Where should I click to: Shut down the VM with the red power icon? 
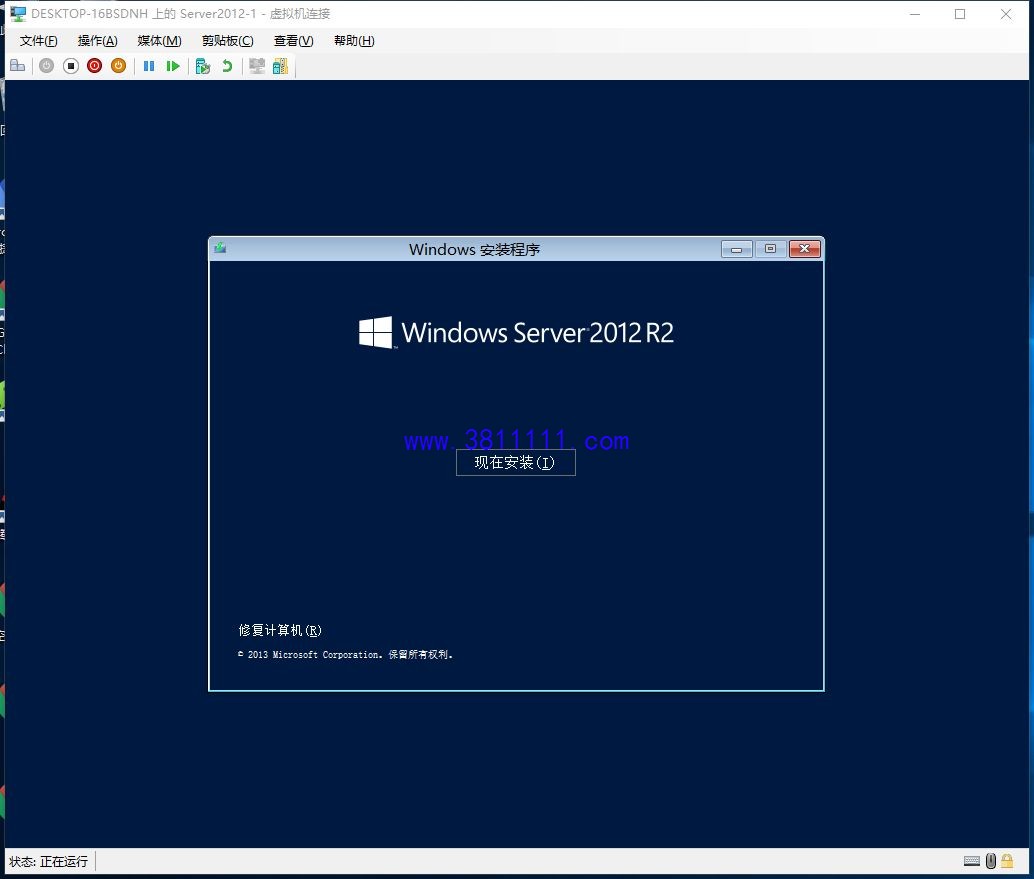(94, 66)
